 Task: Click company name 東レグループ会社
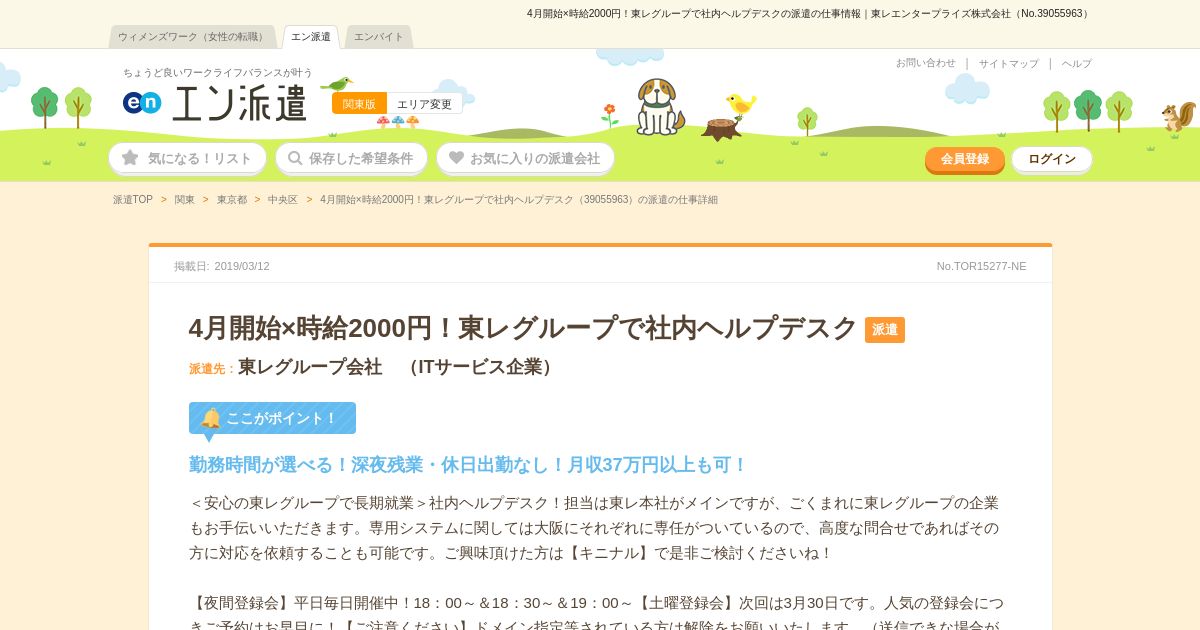coord(310,367)
